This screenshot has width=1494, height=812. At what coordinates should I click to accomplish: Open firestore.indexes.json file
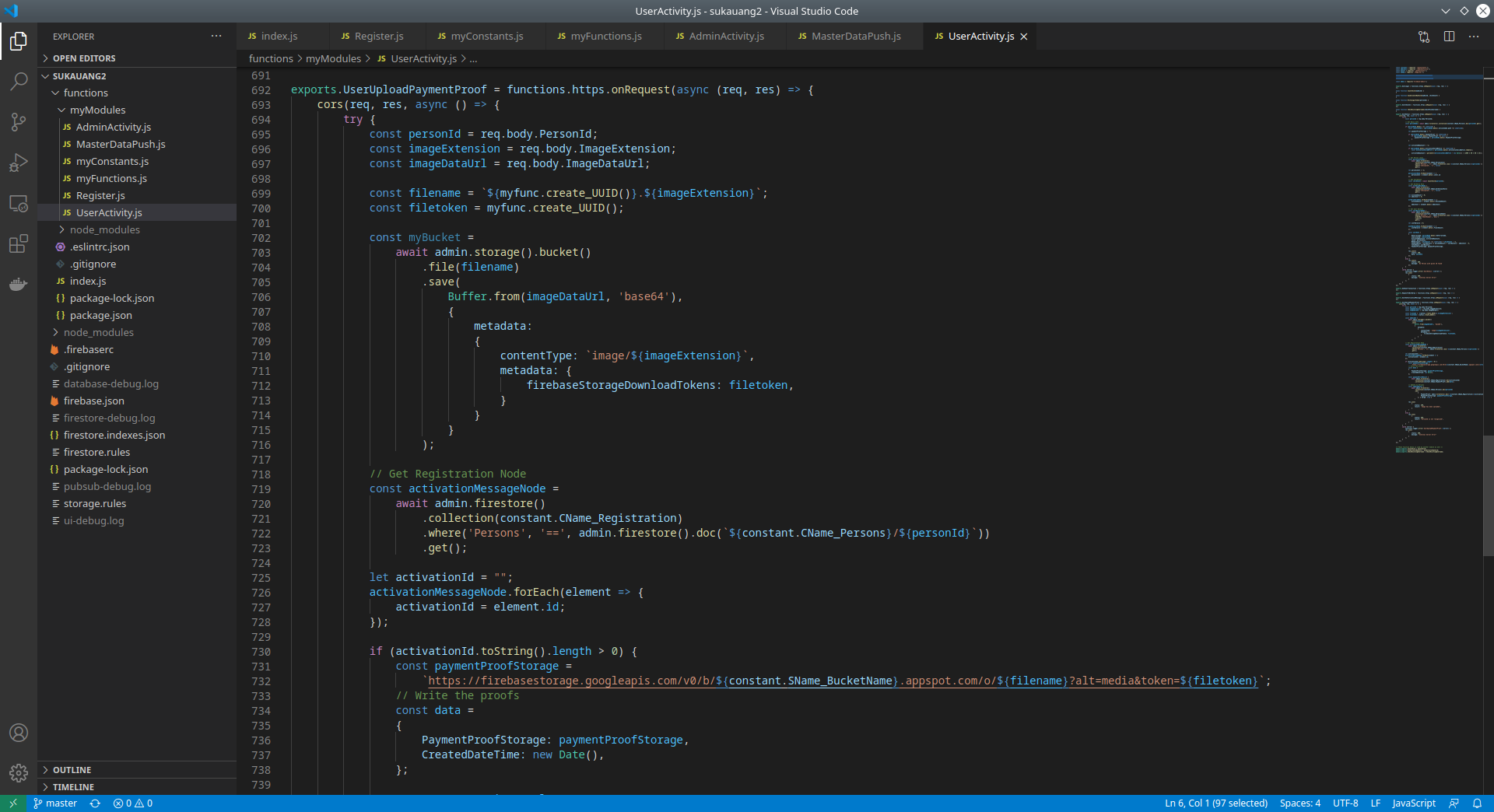(x=137, y=436)
